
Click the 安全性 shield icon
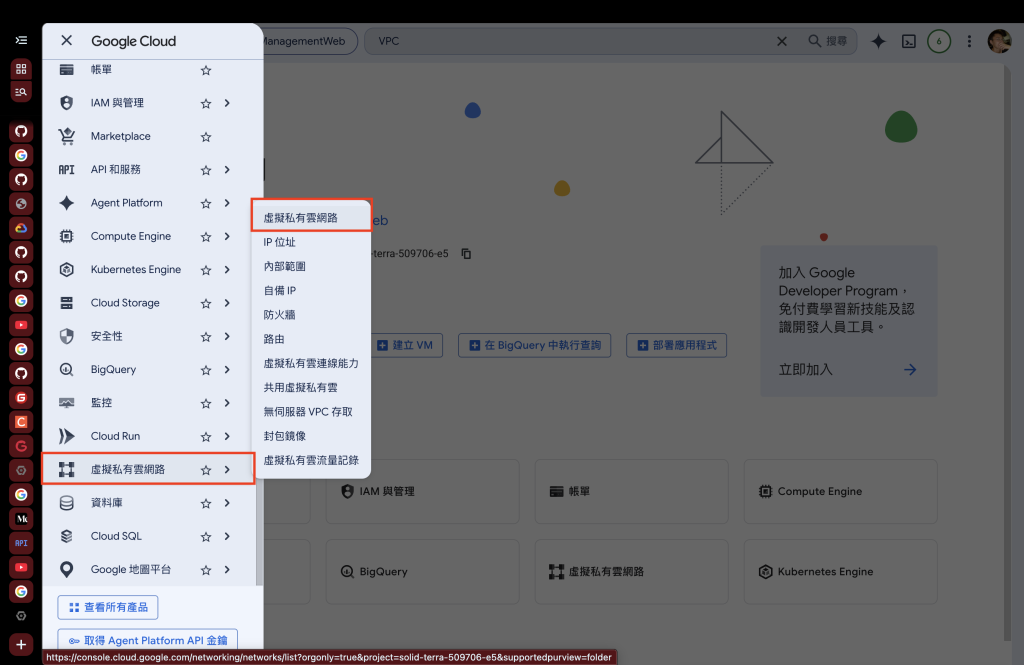coord(67,336)
